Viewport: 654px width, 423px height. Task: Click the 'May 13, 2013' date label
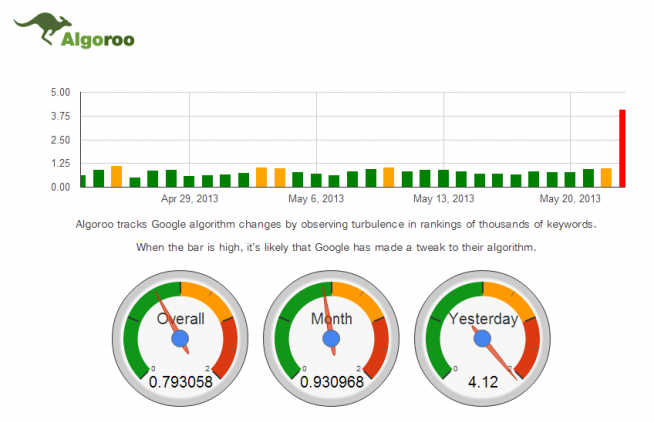444,199
